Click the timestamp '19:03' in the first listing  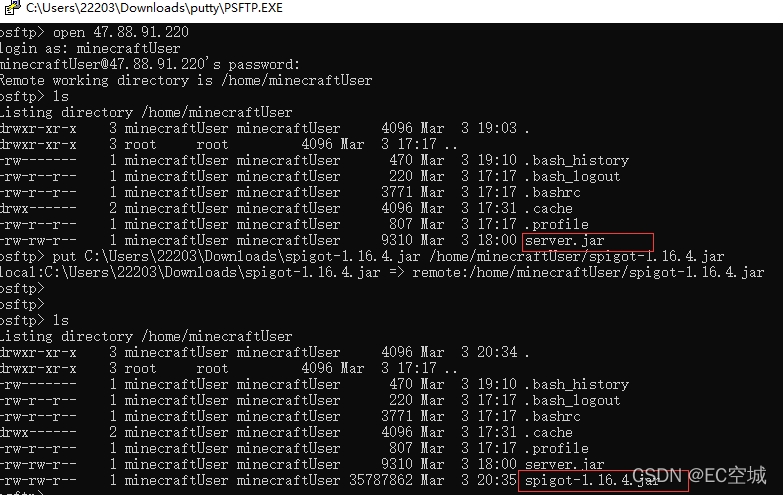[x=496, y=128]
